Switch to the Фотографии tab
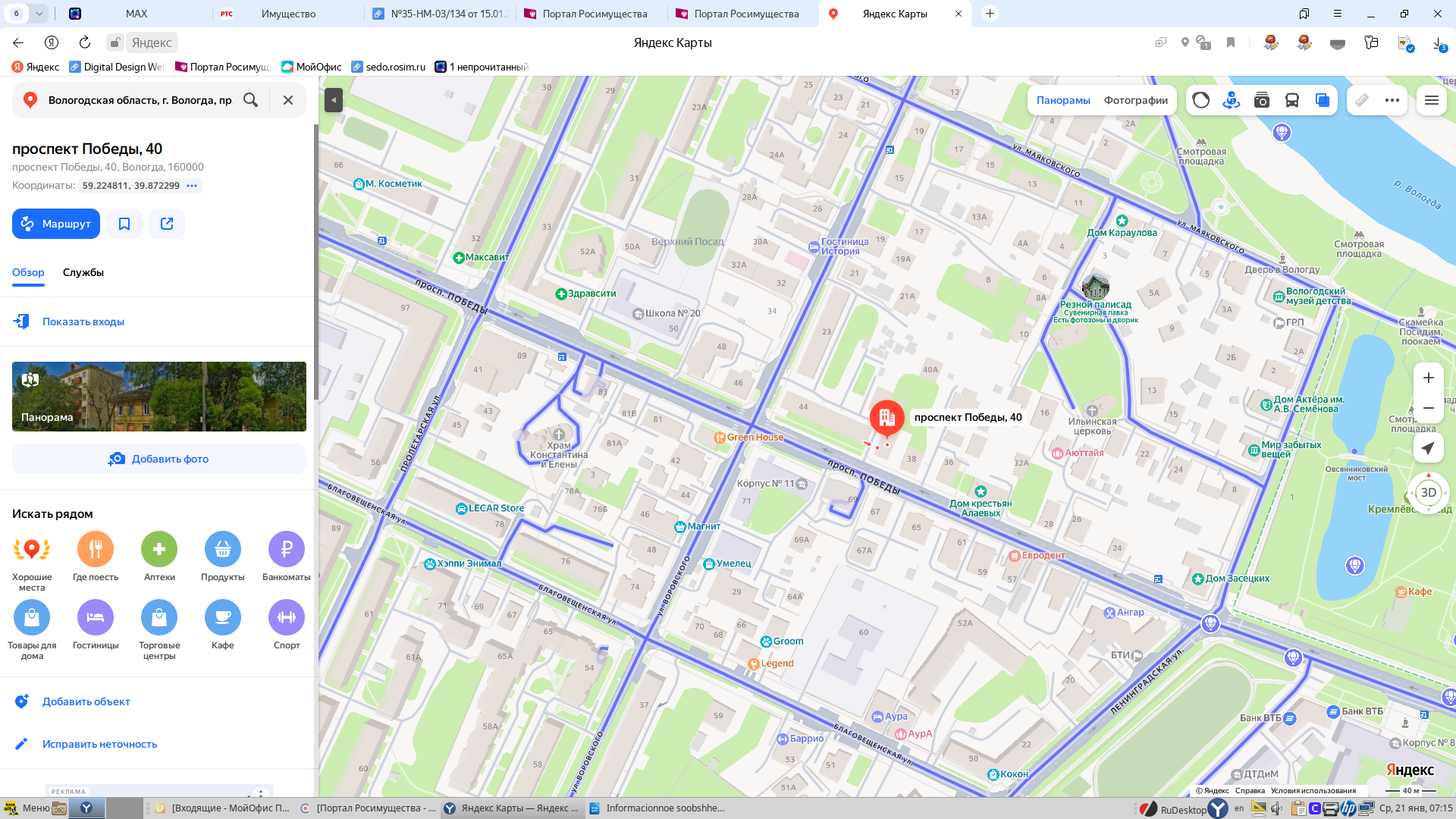 click(x=1135, y=100)
